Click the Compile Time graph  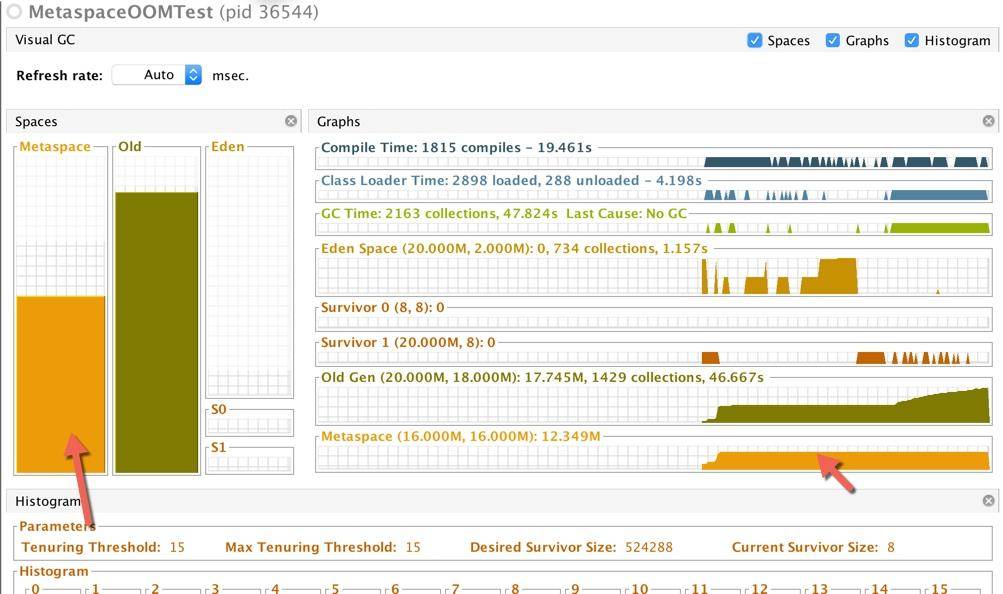654,160
